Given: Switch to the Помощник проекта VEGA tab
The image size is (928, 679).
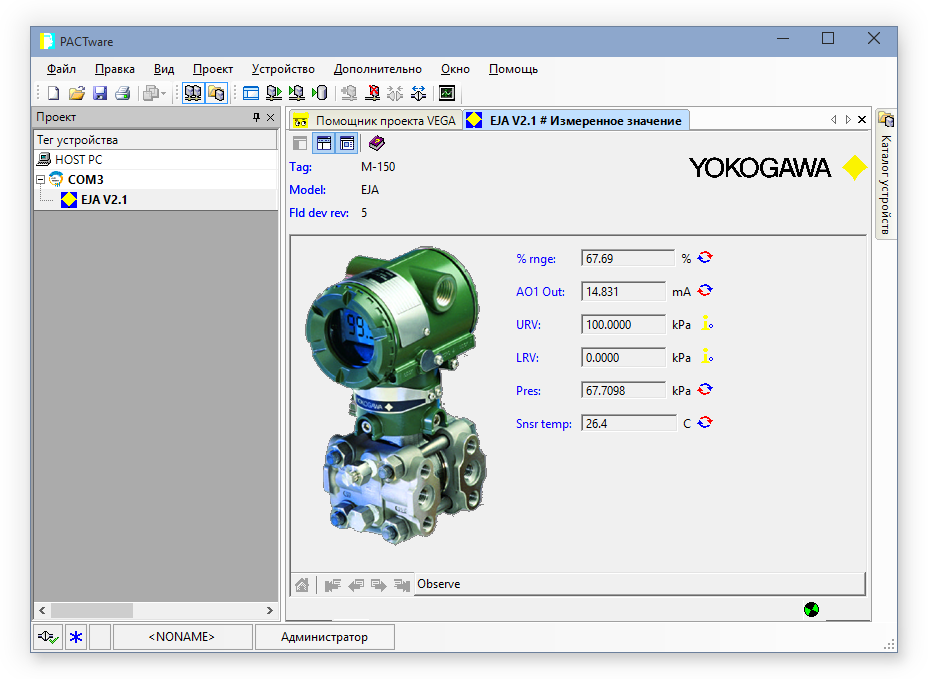Looking at the screenshot, I should pyautogui.click(x=375, y=120).
